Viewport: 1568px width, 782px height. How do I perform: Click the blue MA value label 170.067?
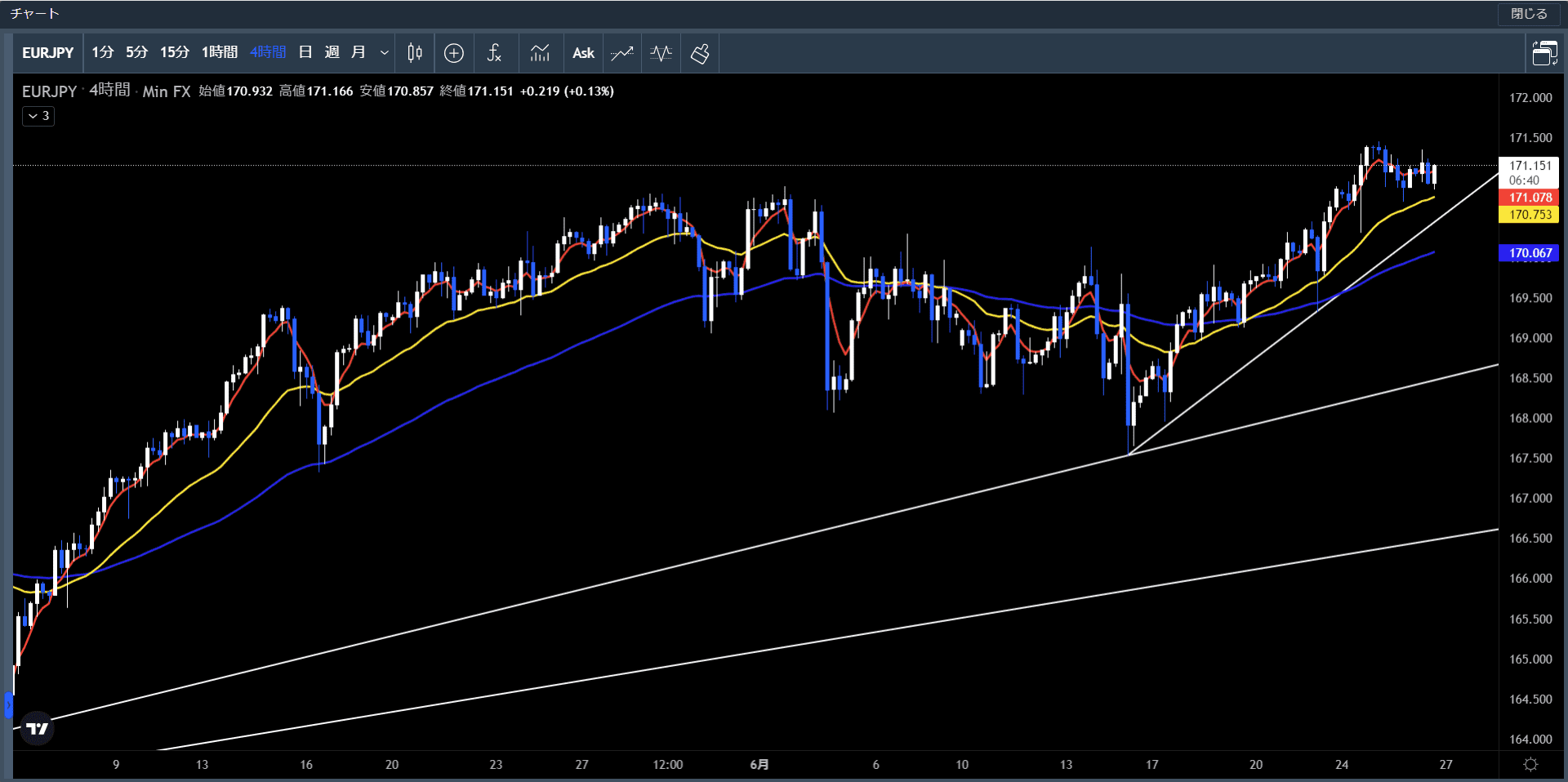click(x=1530, y=253)
